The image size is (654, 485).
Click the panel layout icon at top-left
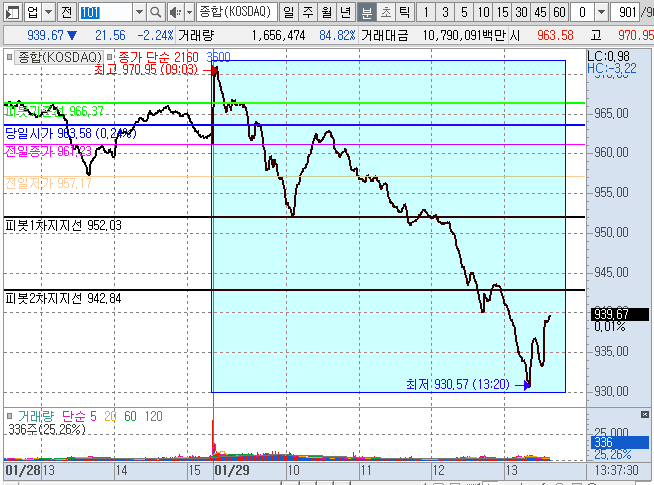coord(10,12)
